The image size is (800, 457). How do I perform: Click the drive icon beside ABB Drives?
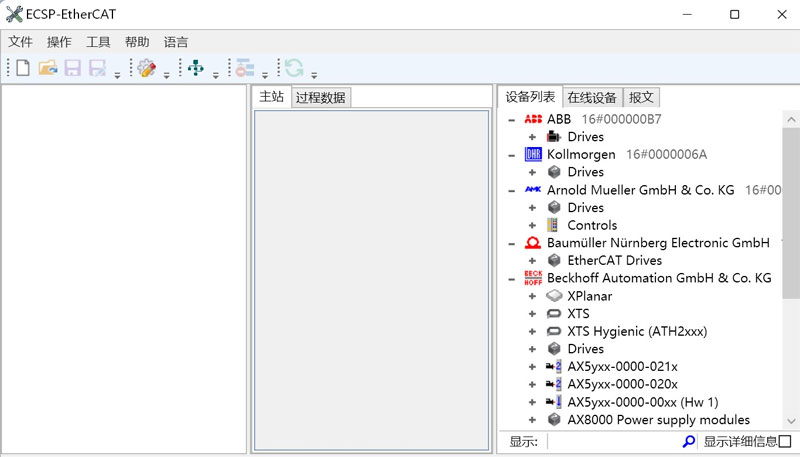[x=554, y=137]
